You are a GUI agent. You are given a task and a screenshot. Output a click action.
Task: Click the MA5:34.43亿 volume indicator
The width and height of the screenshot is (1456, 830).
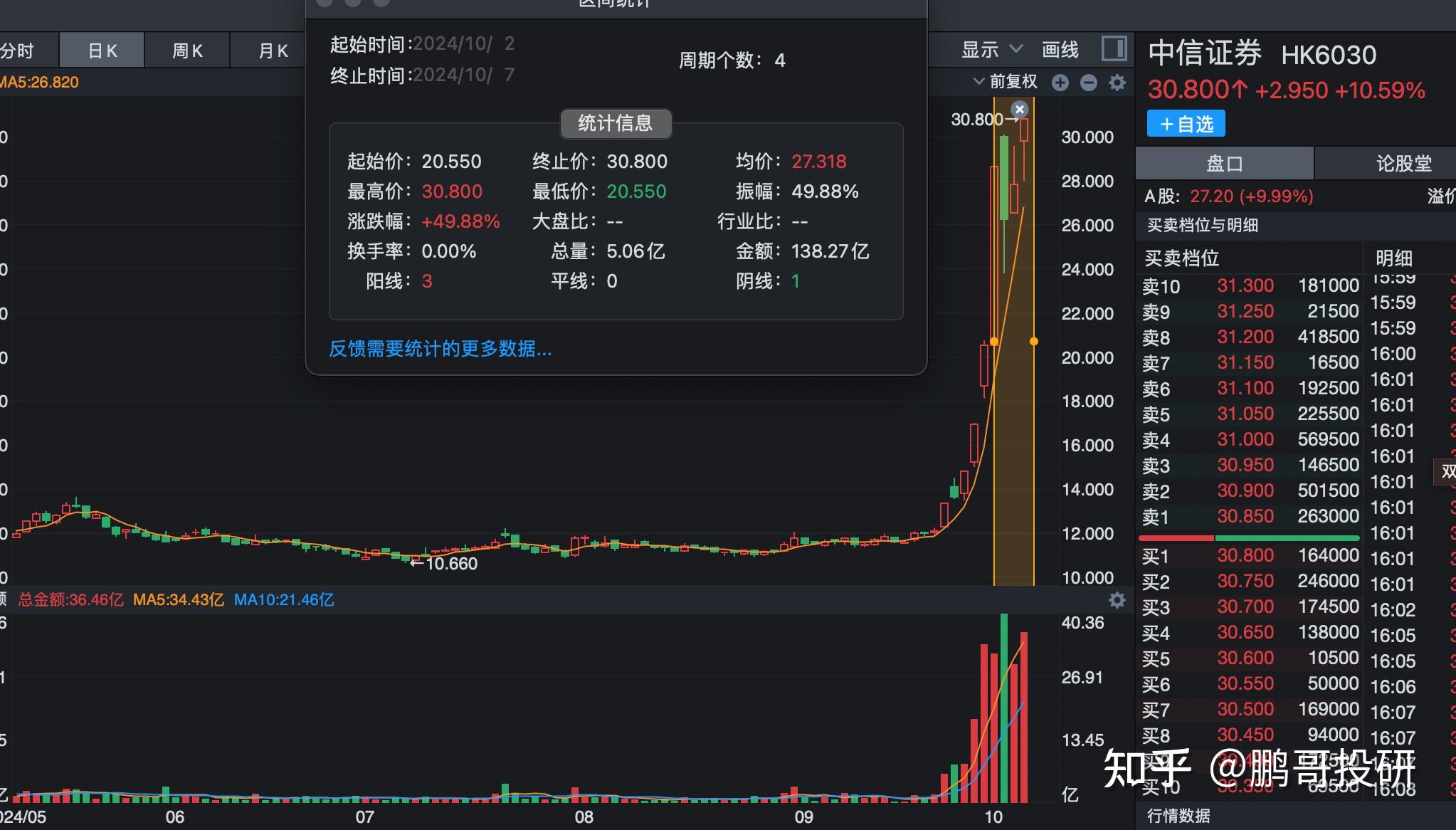click(179, 600)
